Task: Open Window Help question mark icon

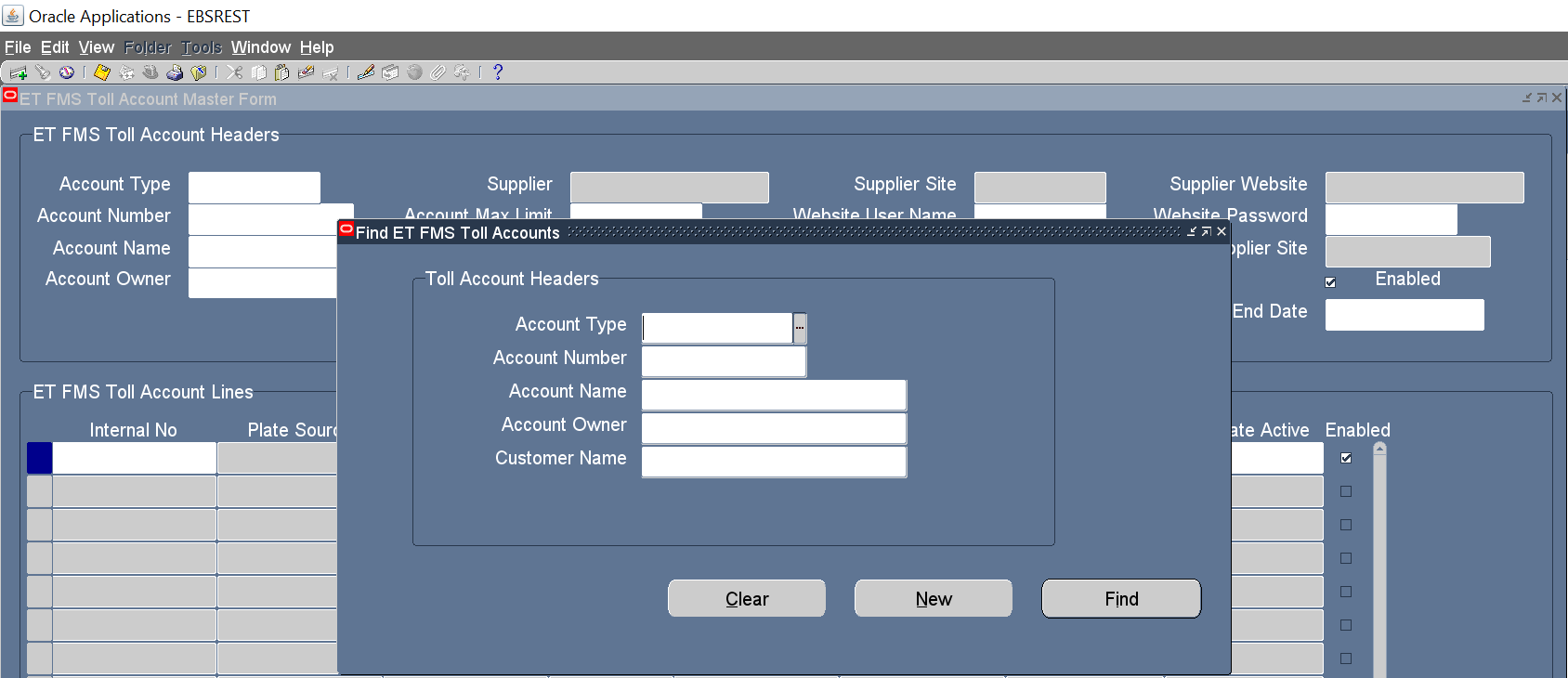Action: coord(498,72)
